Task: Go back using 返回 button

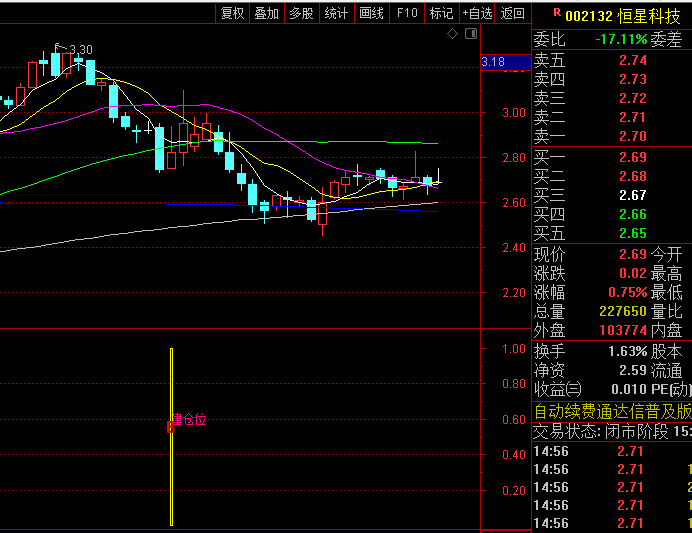Action: 512,13
